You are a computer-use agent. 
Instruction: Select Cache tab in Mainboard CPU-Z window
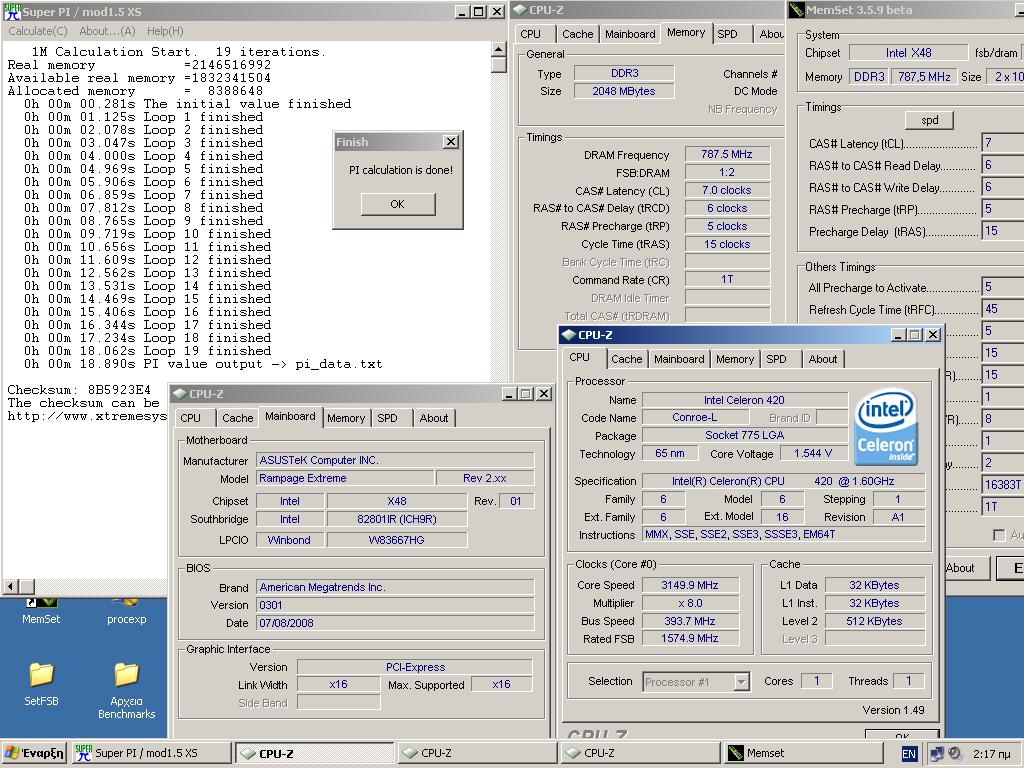tap(237, 418)
